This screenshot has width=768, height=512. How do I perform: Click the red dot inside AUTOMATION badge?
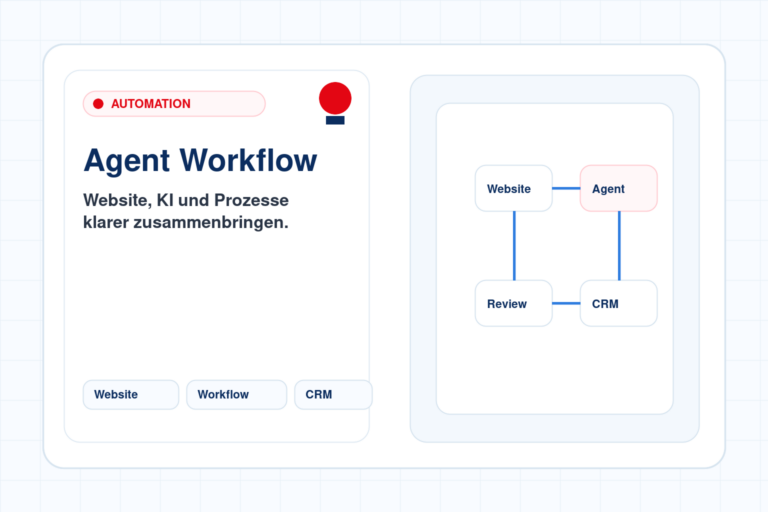(98, 104)
